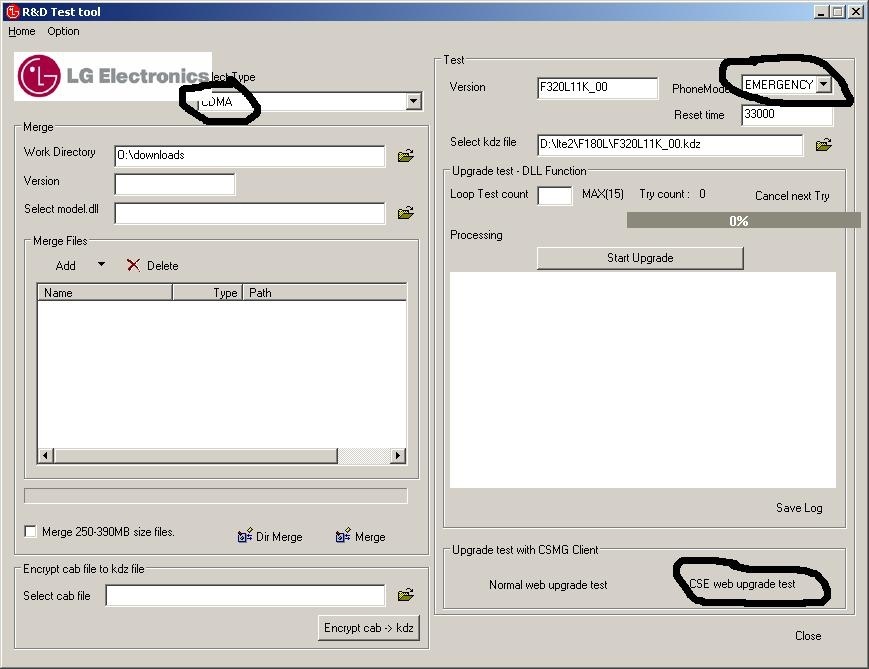Viewport: 869px width, 669px height.
Task: Click the Name column header
Action: 105,292
